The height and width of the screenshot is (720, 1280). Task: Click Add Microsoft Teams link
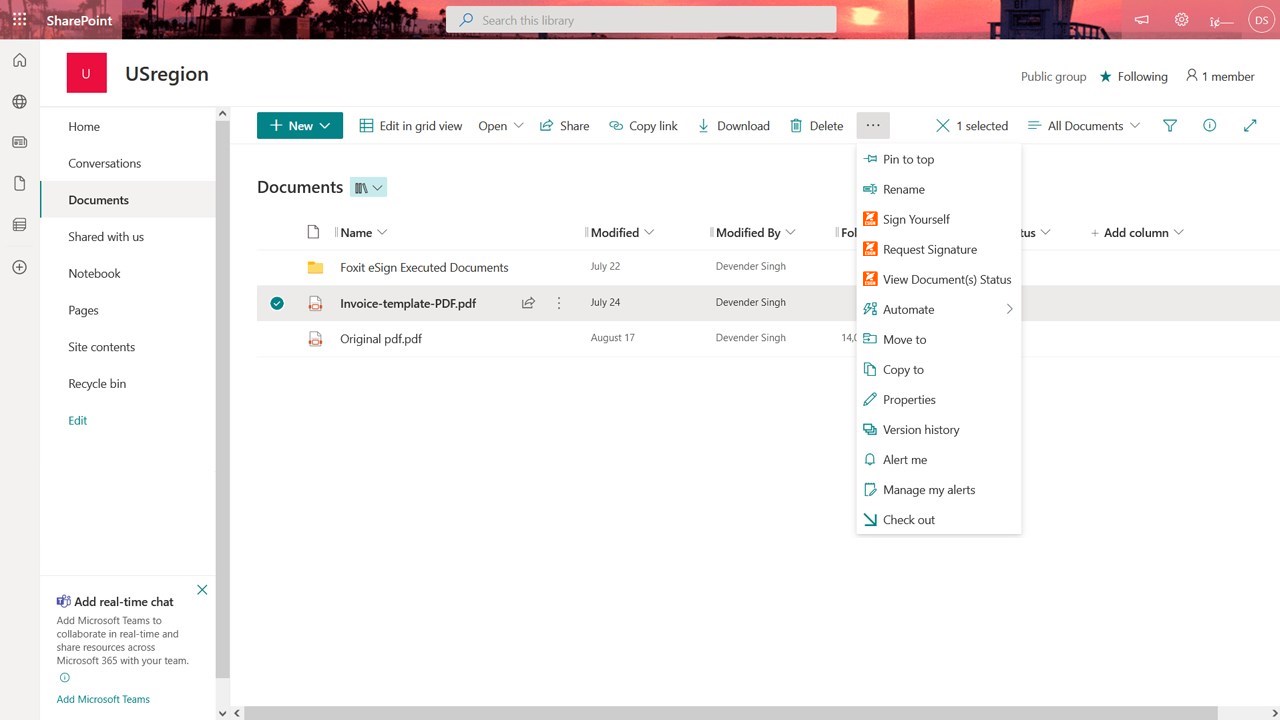[103, 699]
